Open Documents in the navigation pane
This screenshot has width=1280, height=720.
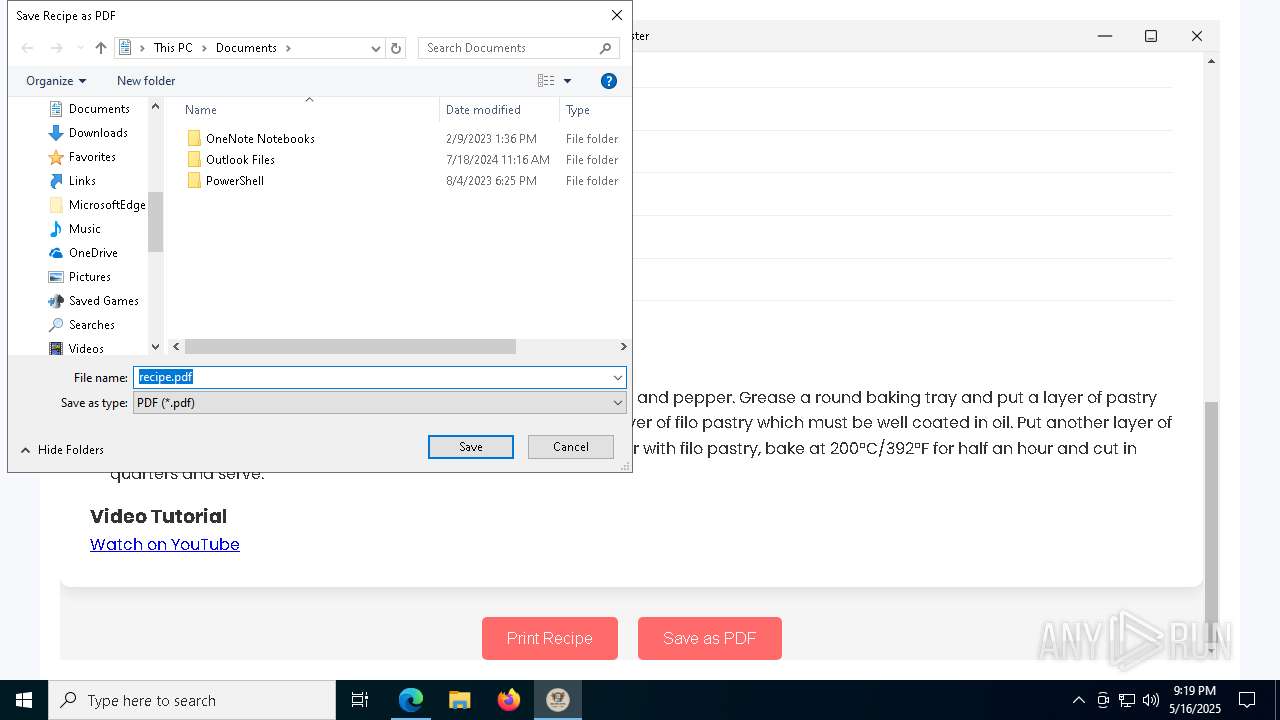[x=99, y=109]
